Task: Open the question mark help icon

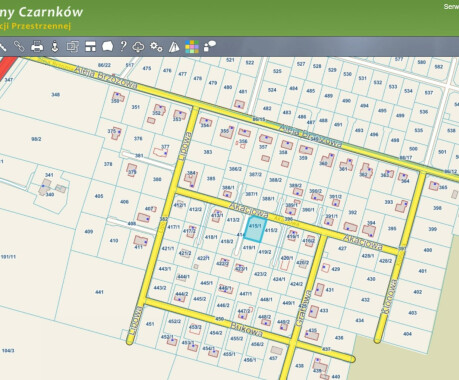Action: coord(123,46)
